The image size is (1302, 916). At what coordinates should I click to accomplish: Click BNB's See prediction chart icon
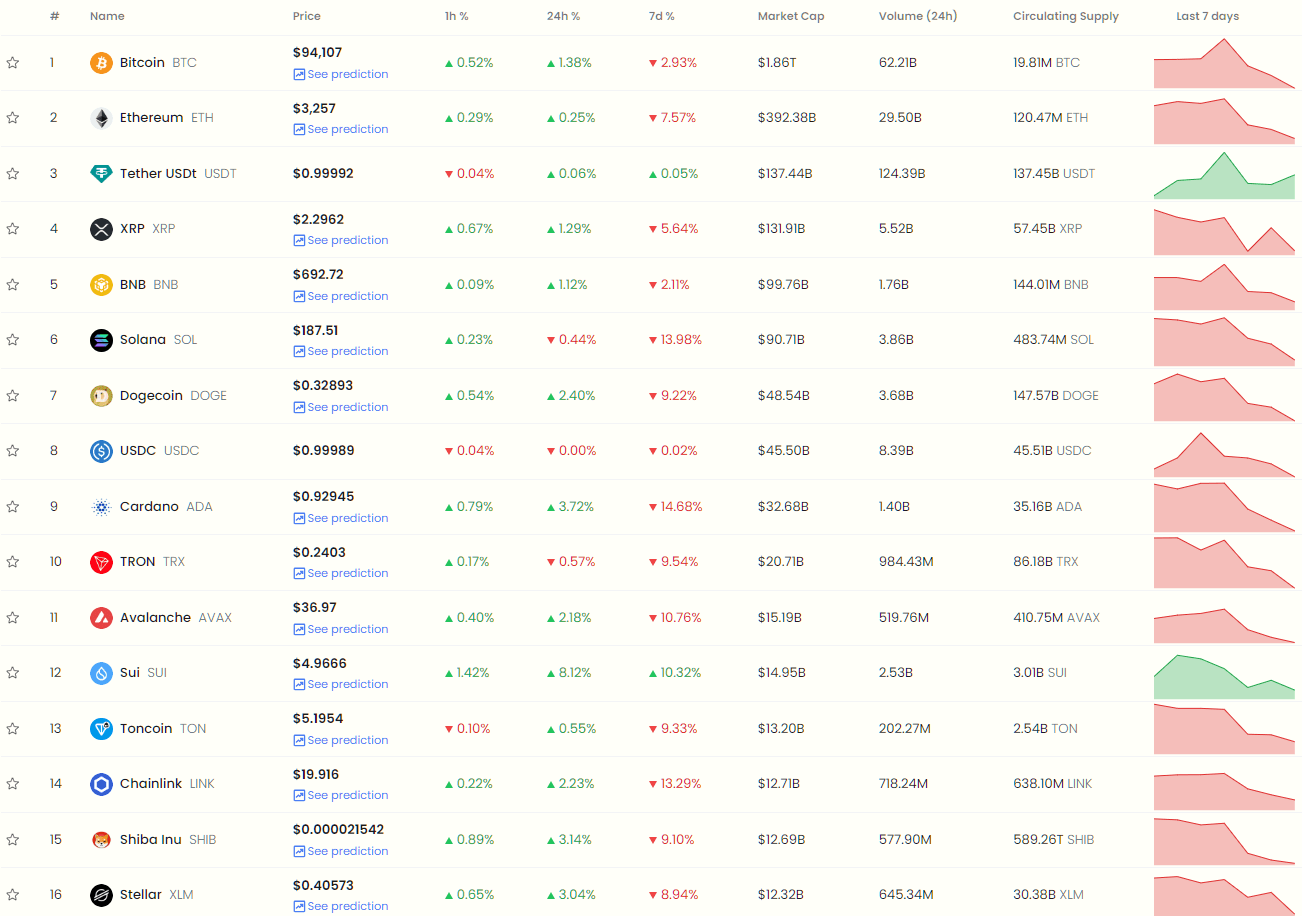point(299,296)
